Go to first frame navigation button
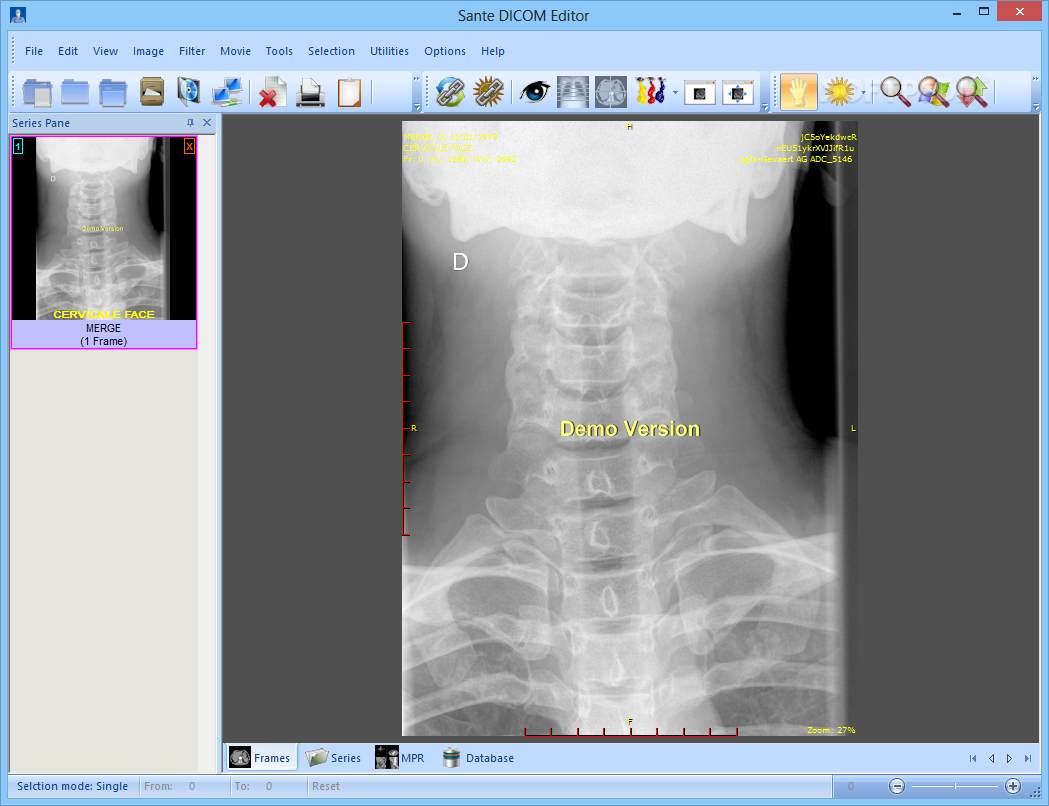 [973, 759]
